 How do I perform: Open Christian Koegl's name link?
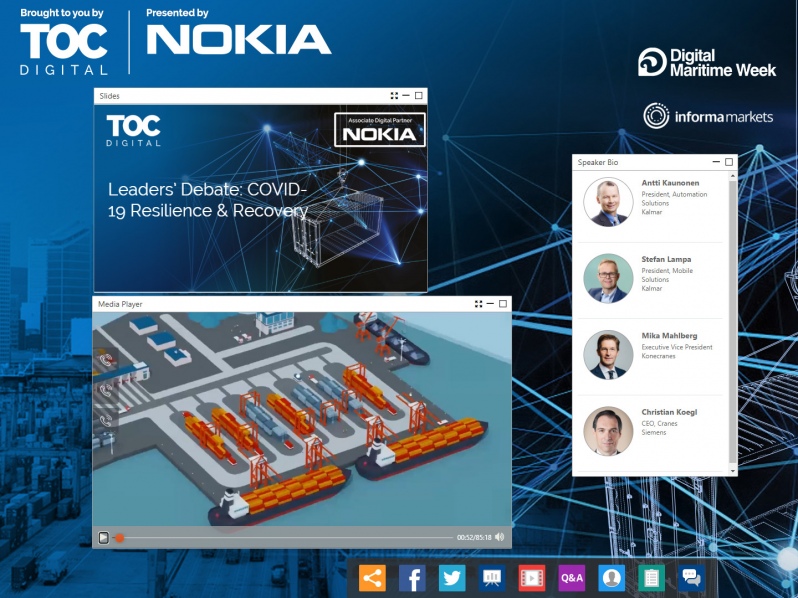tap(669, 412)
